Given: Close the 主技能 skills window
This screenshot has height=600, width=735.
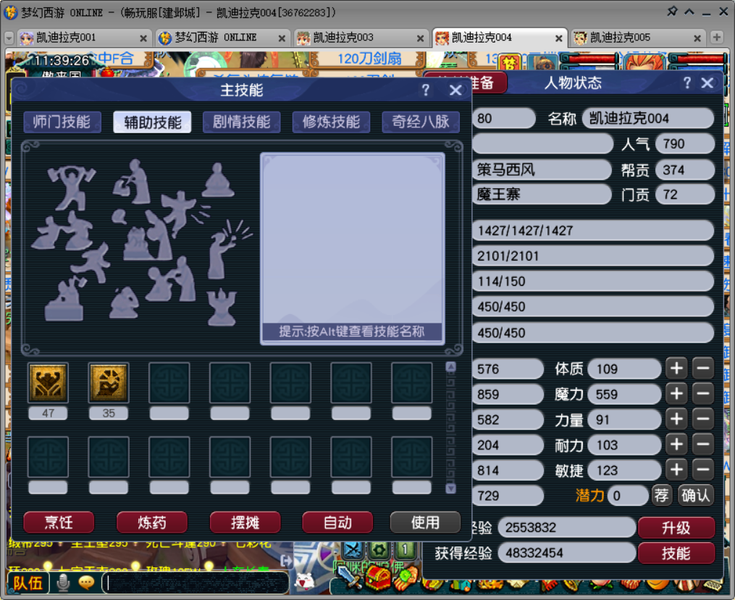Looking at the screenshot, I should [x=455, y=90].
